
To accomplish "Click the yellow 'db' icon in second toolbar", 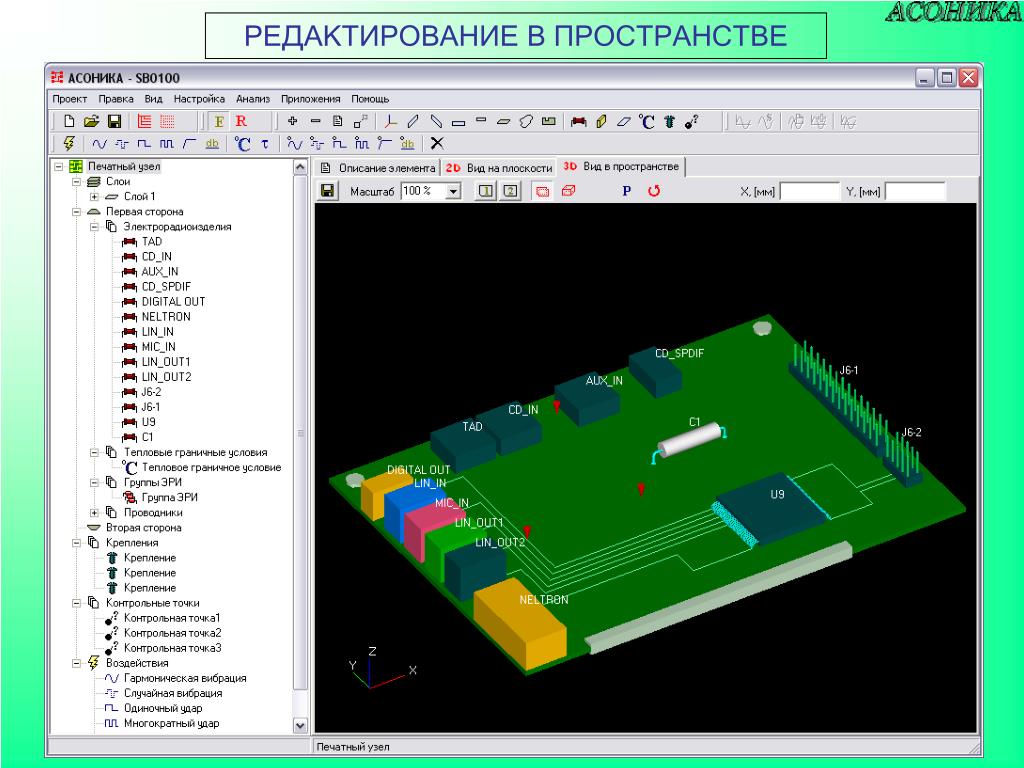I will coord(212,144).
